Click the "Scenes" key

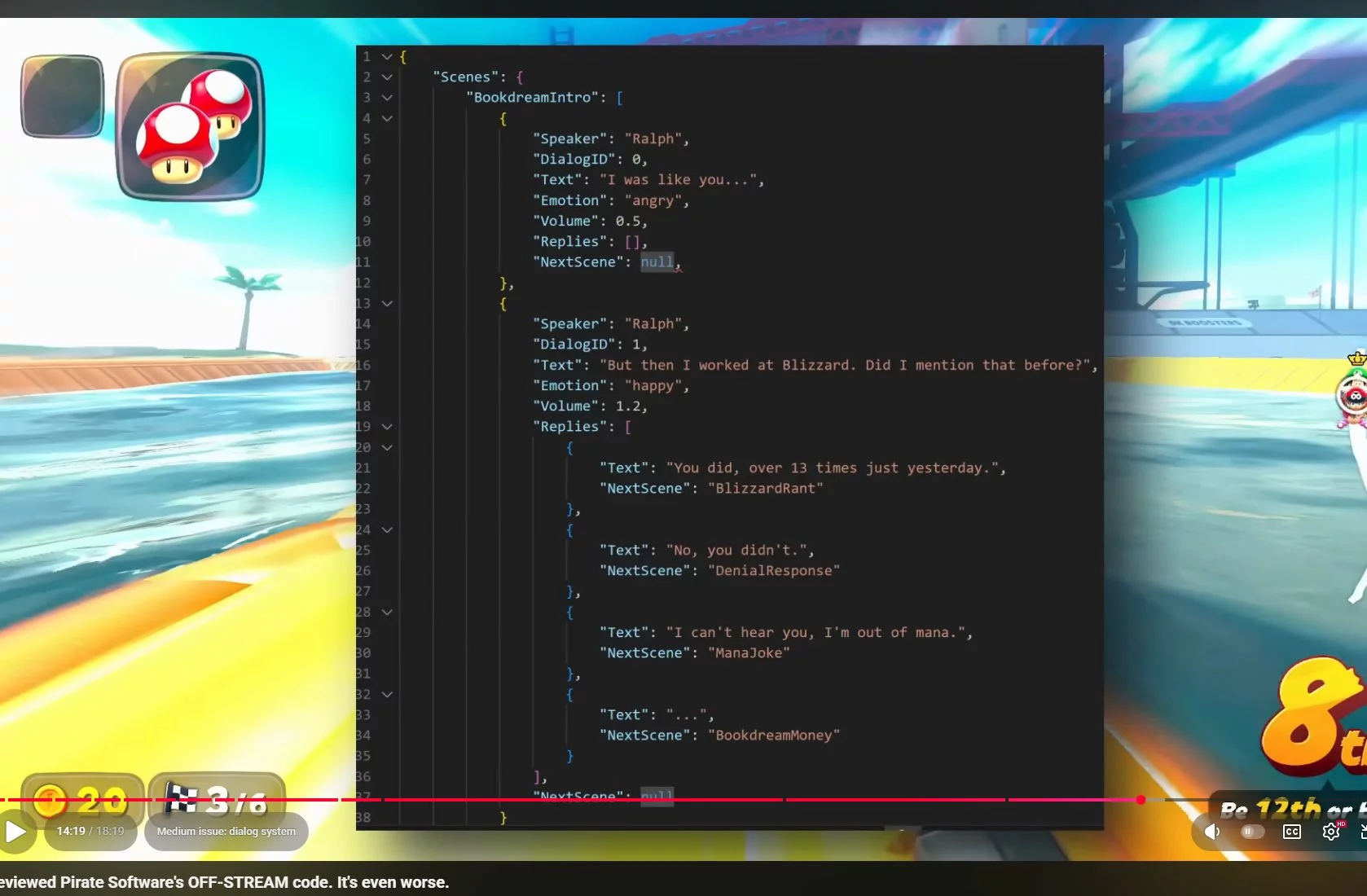pyautogui.click(x=465, y=77)
